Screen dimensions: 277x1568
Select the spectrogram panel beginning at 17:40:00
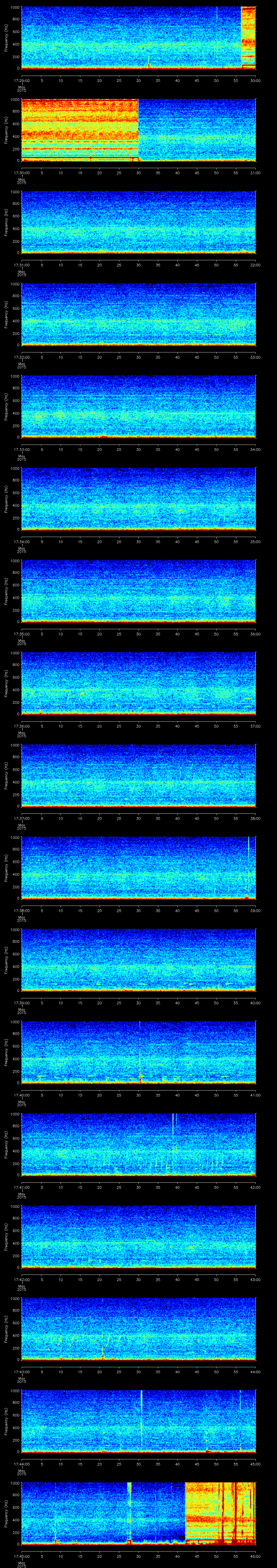tap(138, 1052)
